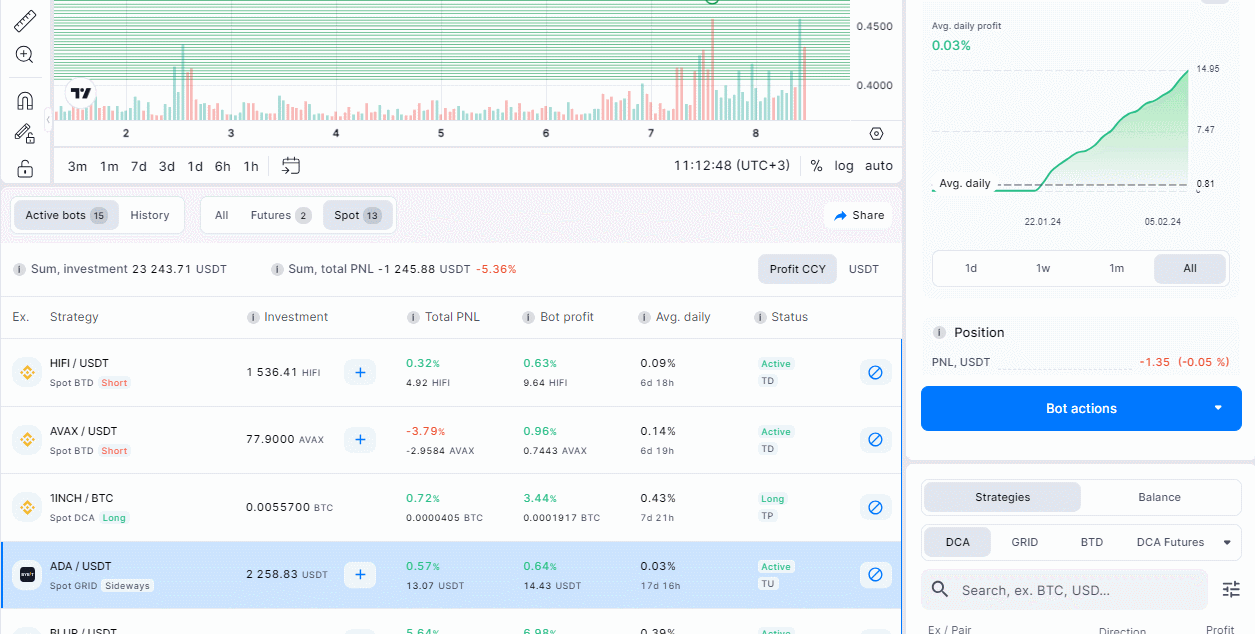Switch profit currency to USDT
The height and width of the screenshot is (634, 1255).
863,269
